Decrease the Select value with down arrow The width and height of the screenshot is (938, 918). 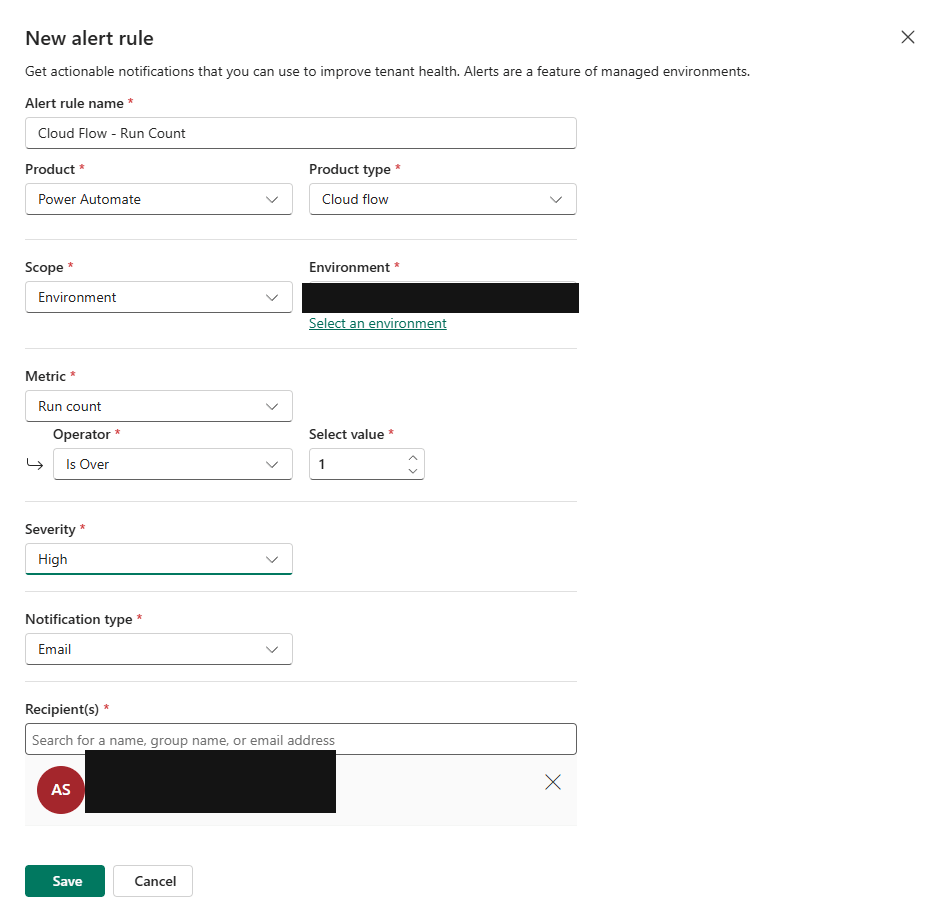pyautogui.click(x=413, y=471)
